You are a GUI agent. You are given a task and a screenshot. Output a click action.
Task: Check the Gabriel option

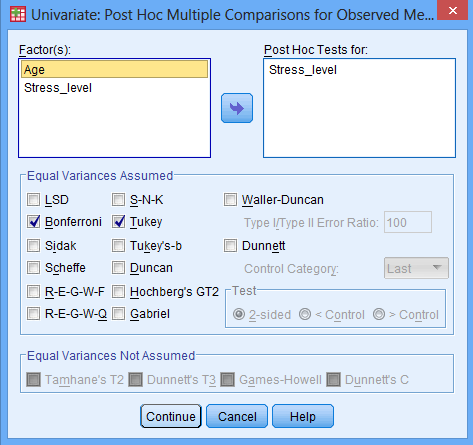click(118, 314)
